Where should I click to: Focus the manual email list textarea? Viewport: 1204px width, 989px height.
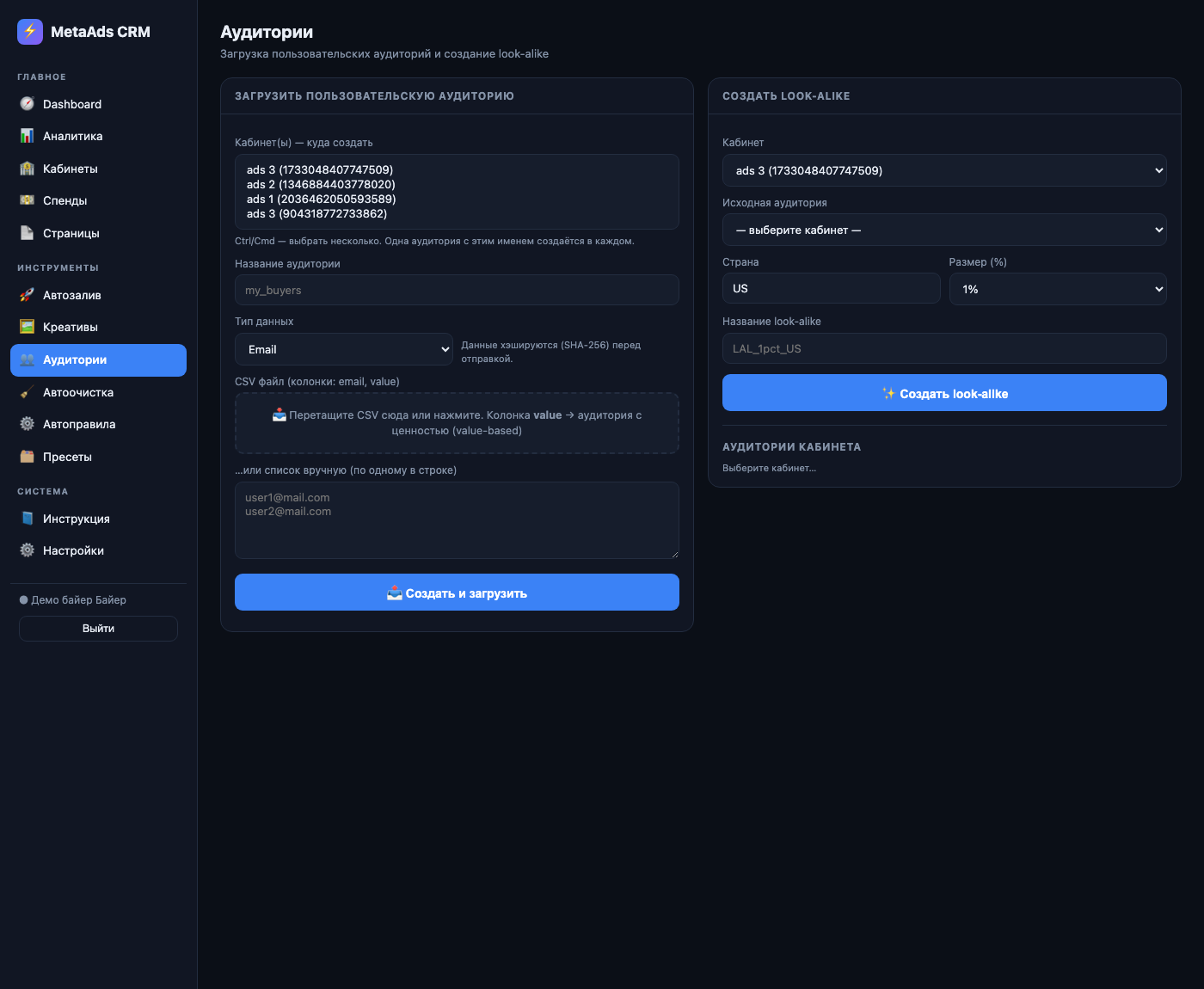pos(457,520)
